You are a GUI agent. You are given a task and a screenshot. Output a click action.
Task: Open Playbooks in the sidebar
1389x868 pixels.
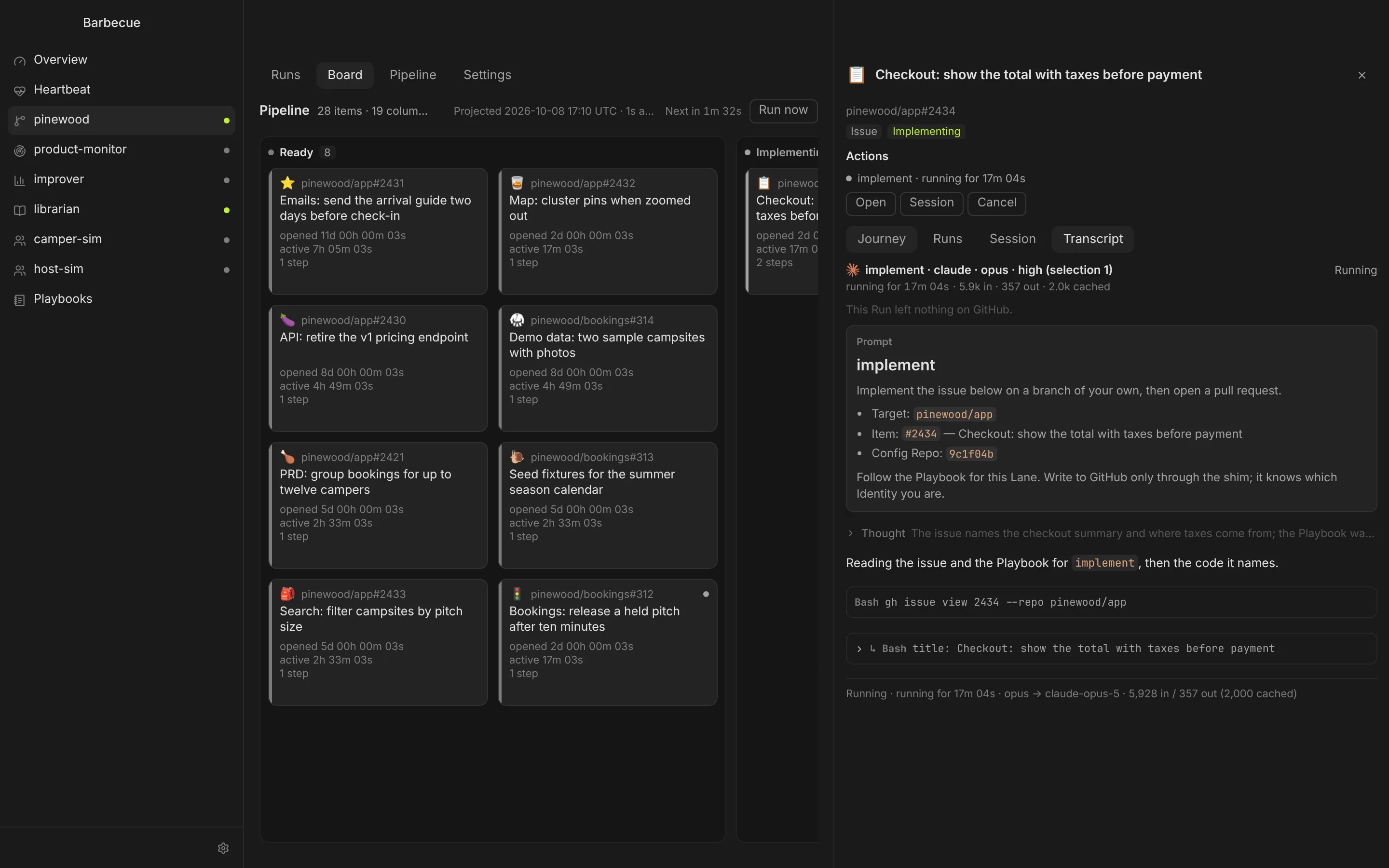click(121, 299)
